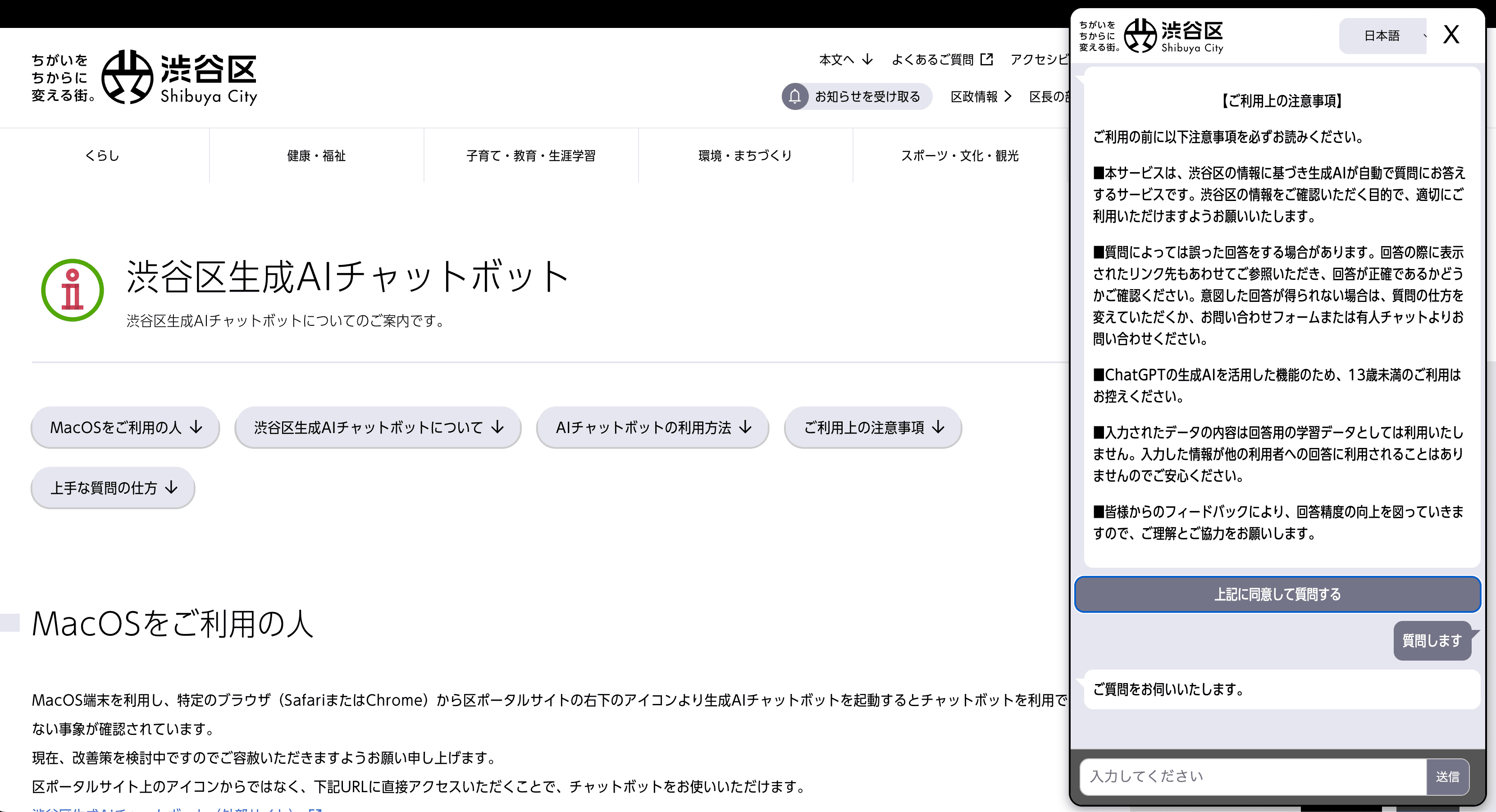The image size is (1496, 812).
Task: Expand the 区政情報 chevron menu
Action: [1008, 96]
